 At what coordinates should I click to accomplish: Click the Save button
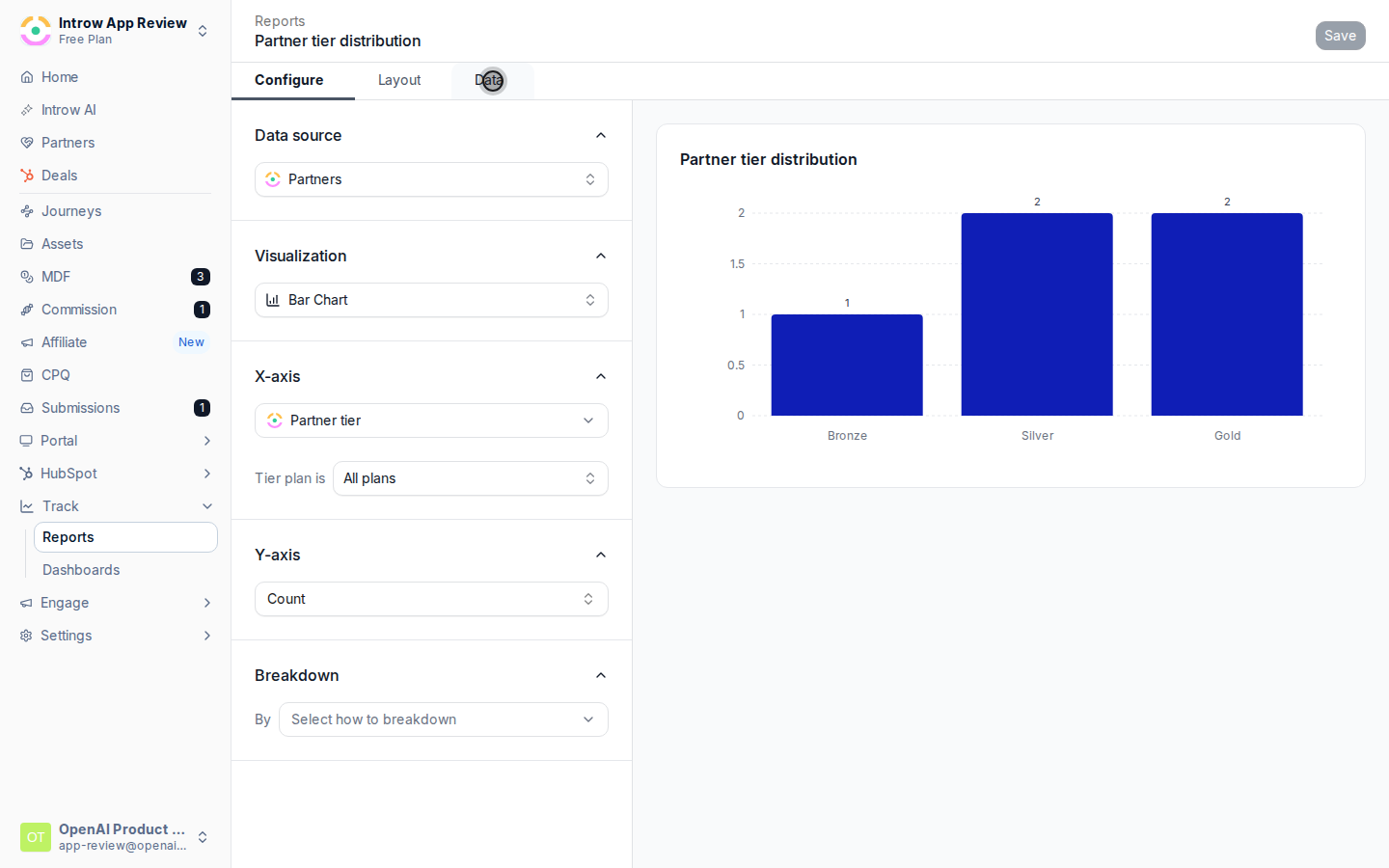[x=1340, y=36]
